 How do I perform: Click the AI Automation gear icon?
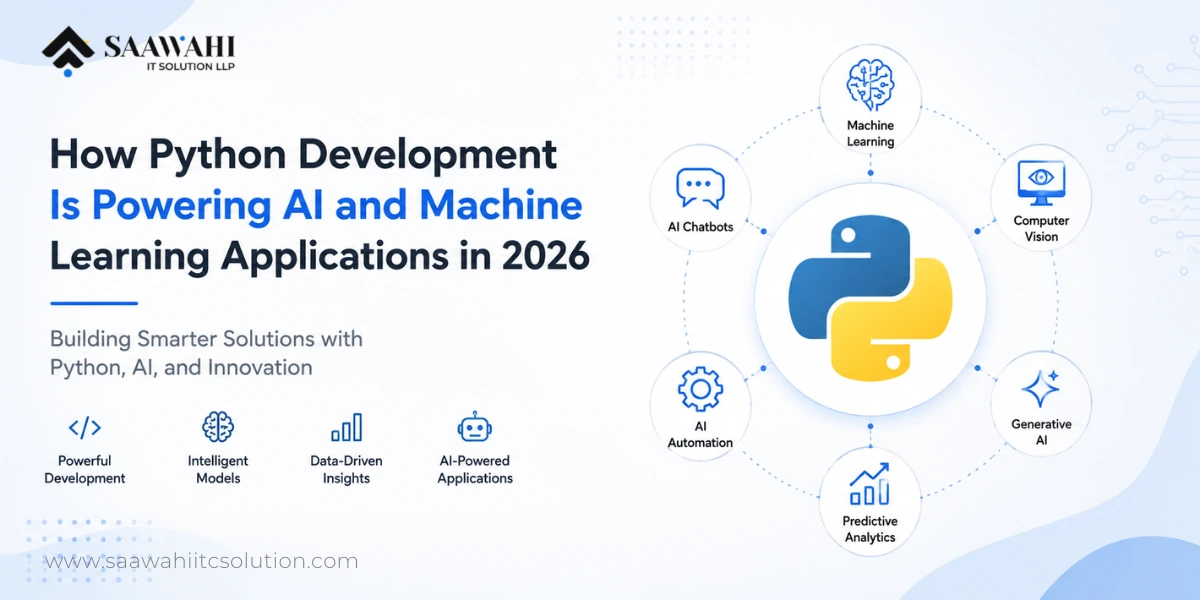(x=700, y=390)
